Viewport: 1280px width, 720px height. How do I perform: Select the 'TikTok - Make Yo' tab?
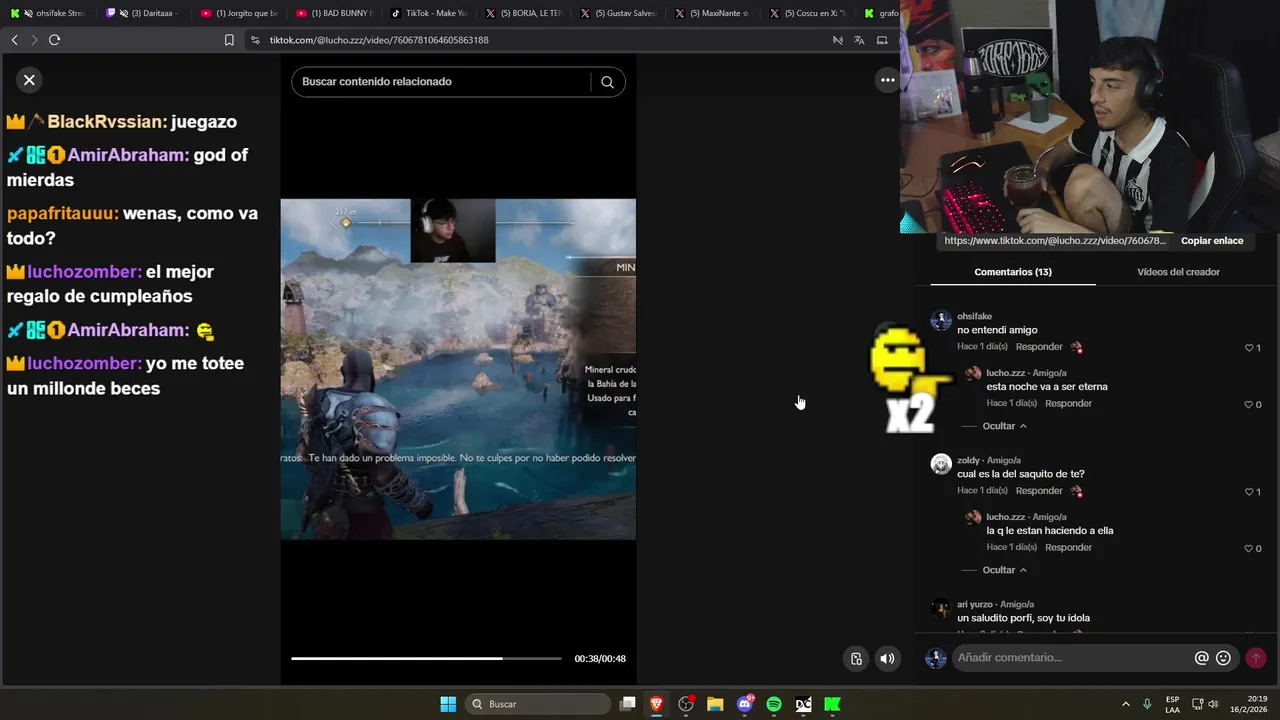[429, 13]
